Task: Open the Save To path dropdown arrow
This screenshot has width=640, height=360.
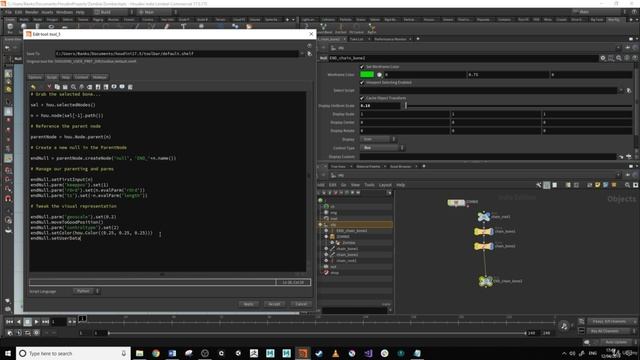Action: coord(302,53)
